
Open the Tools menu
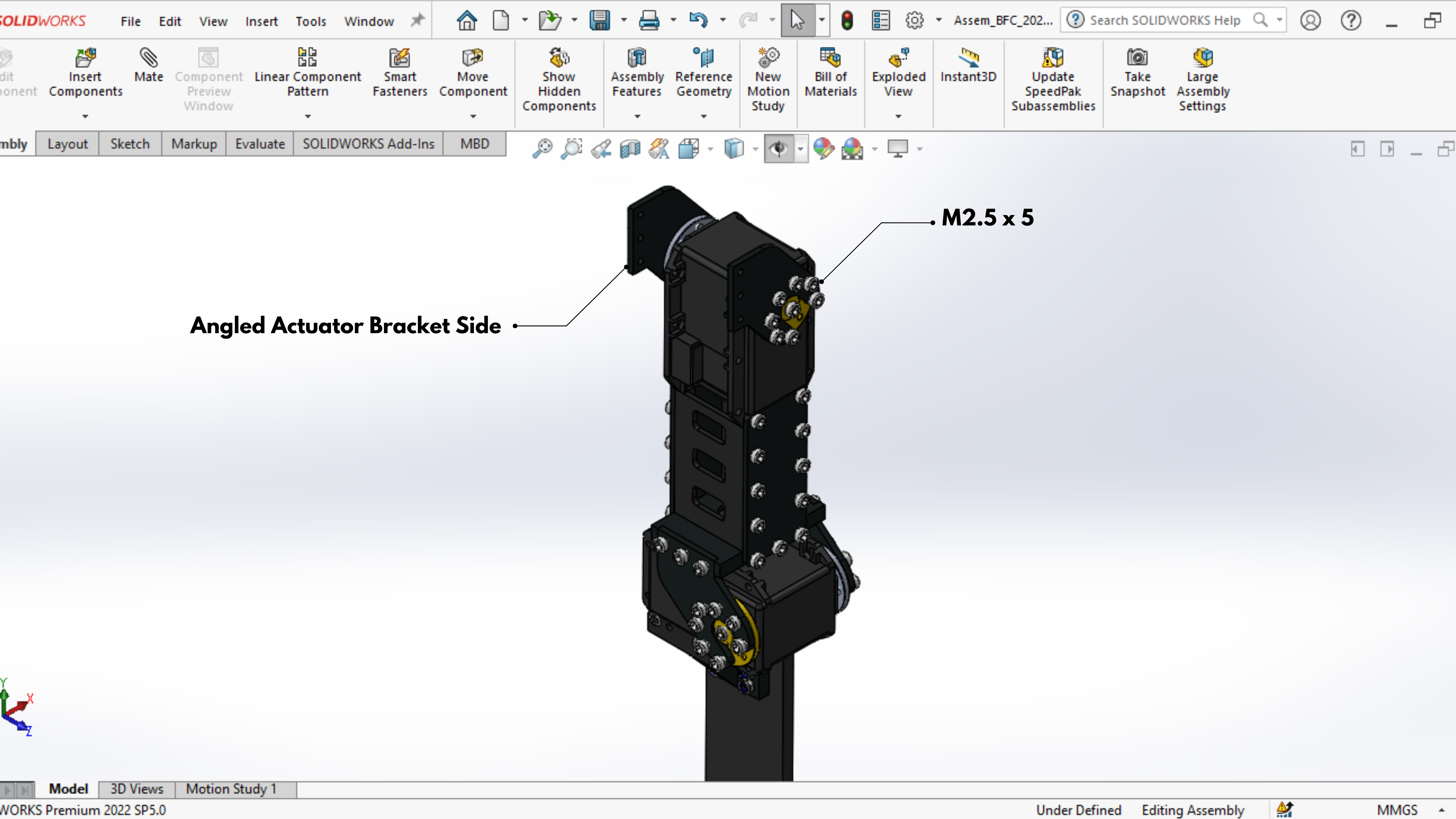click(311, 22)
